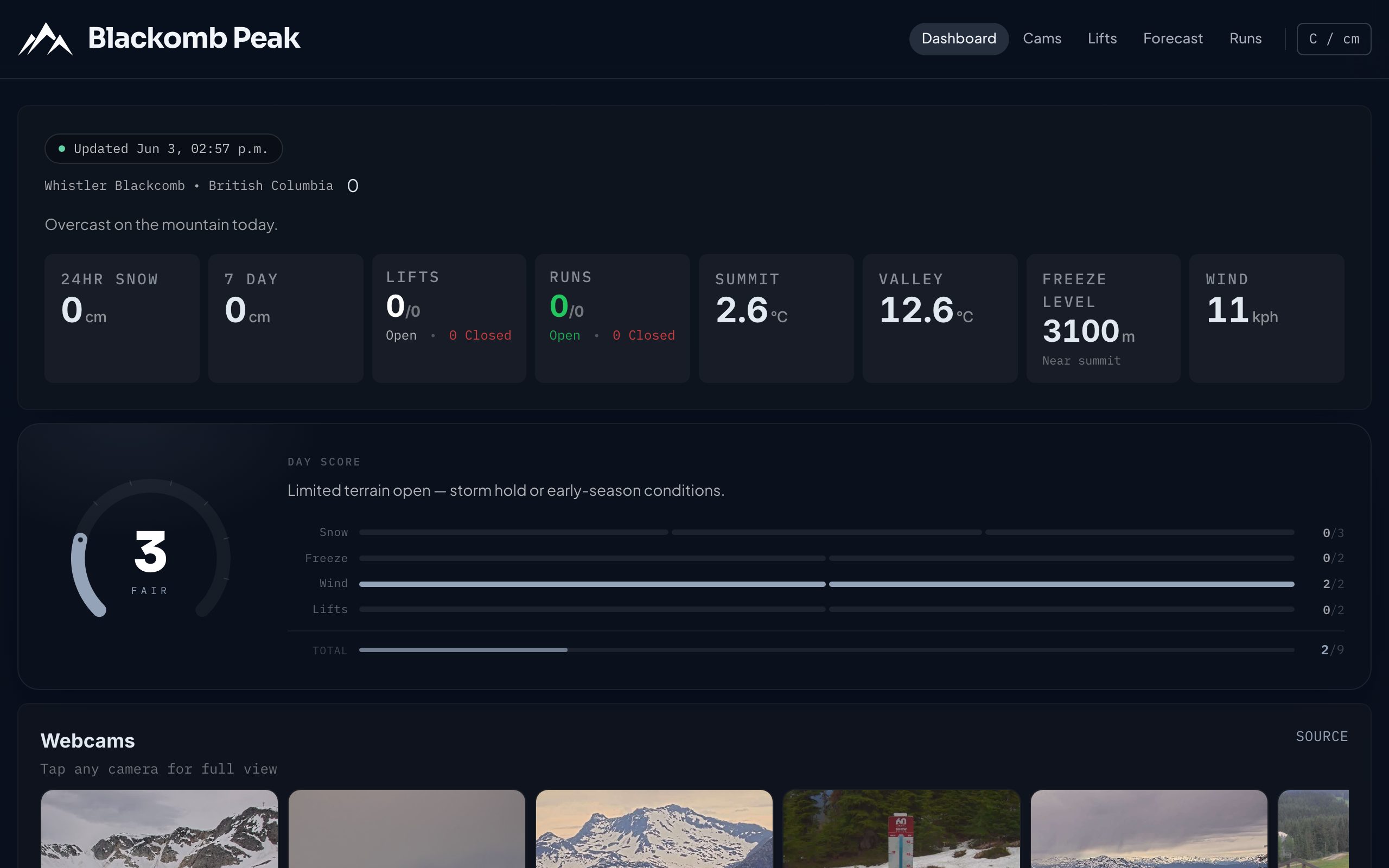The image size is (1389, 868).
Task: Click the '0/3' Snow score value
Action: click(1333, 533)
